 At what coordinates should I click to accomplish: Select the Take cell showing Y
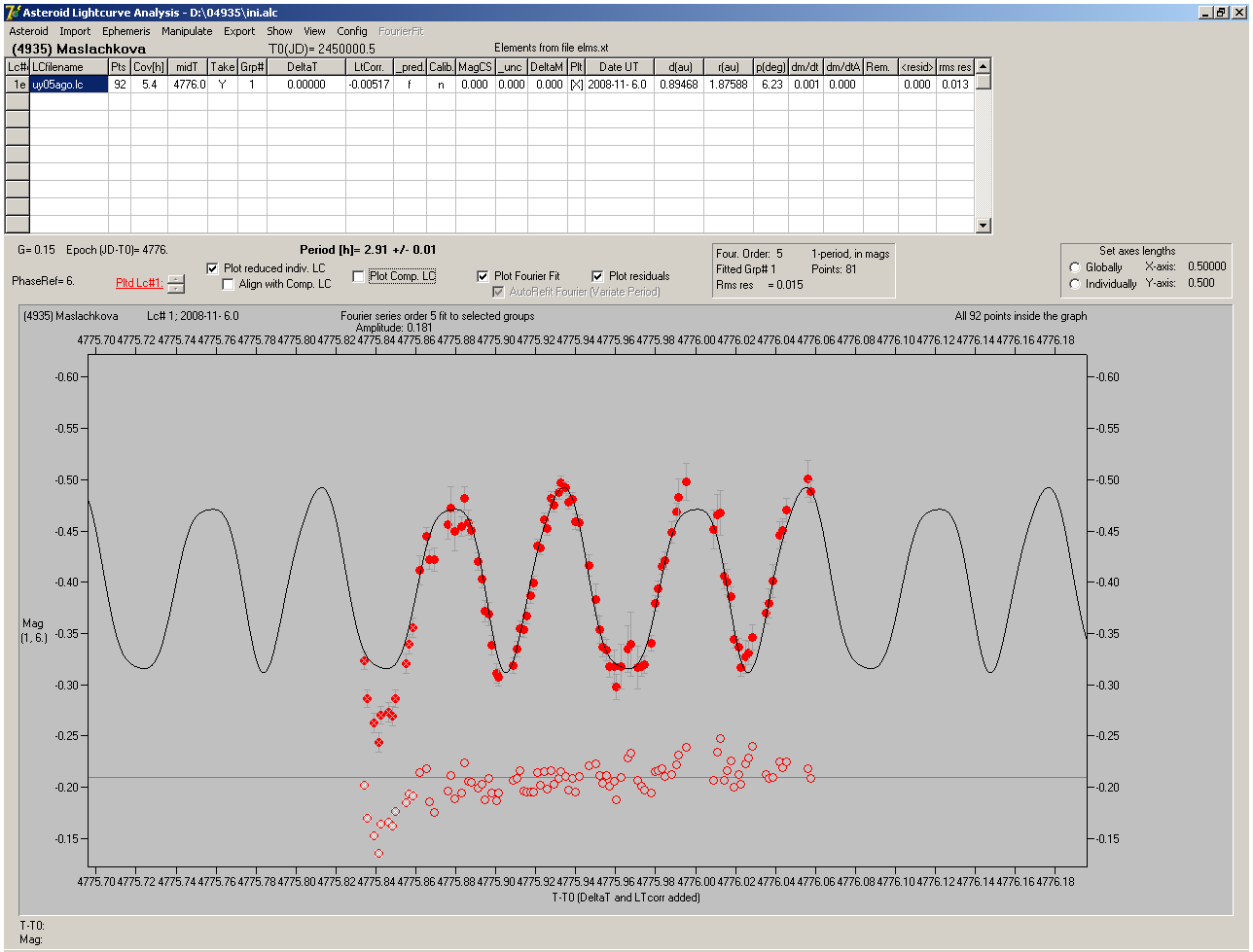[223, 85]
